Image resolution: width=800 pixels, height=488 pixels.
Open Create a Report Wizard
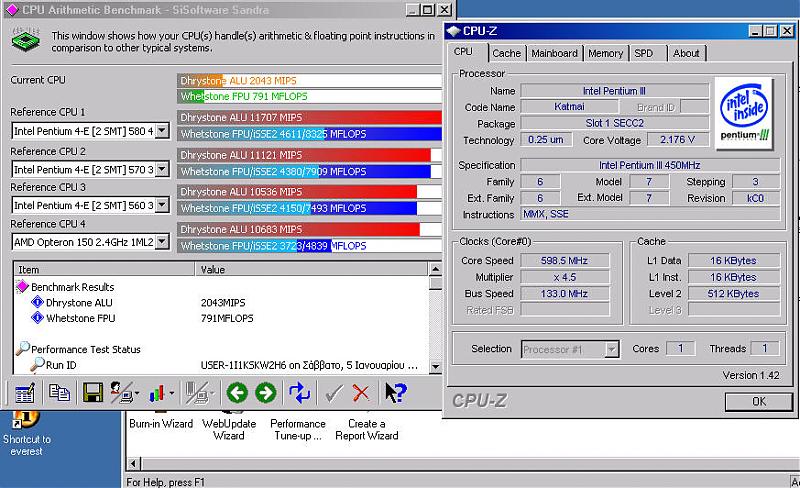click(x=366, y=429)
